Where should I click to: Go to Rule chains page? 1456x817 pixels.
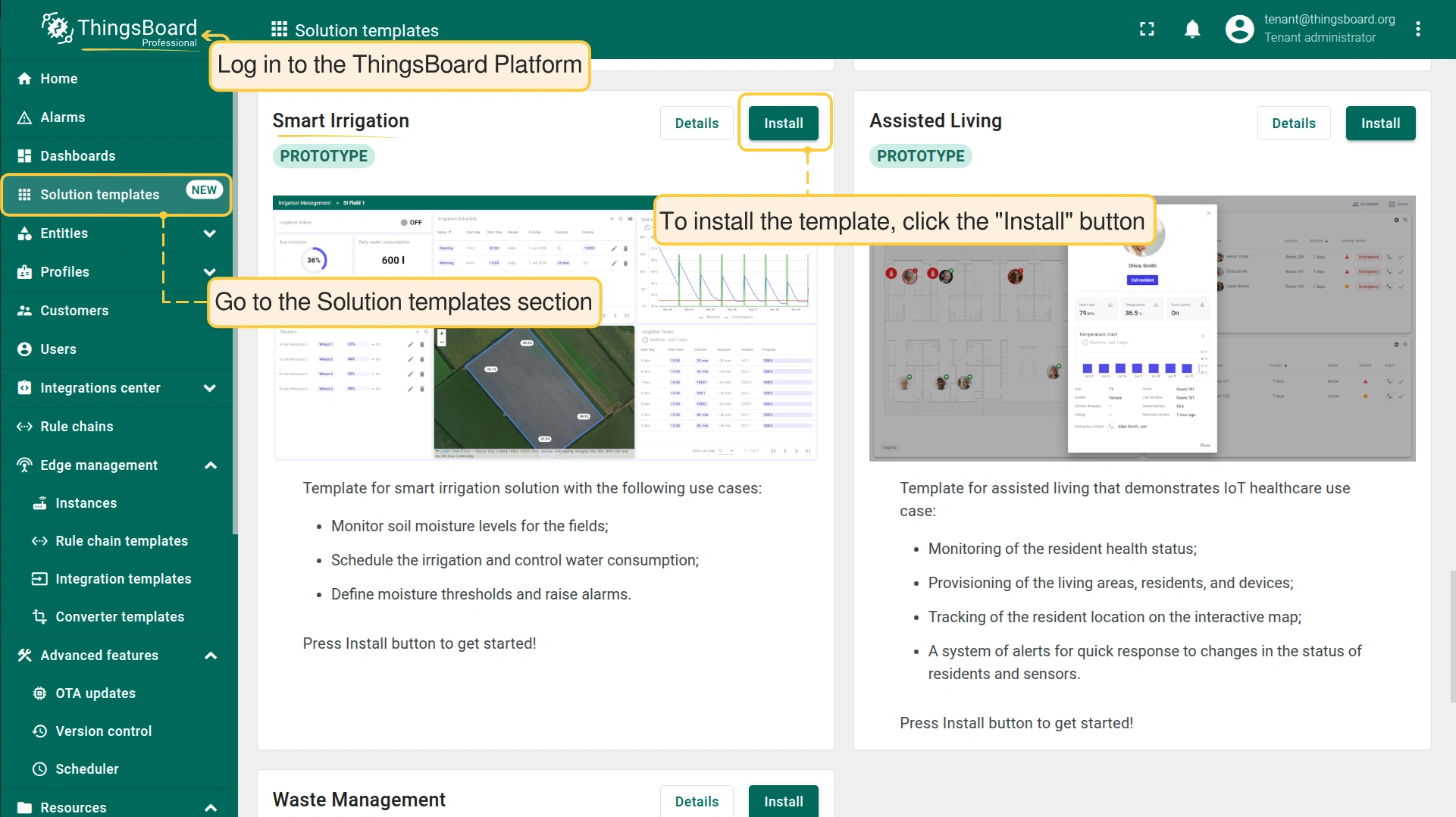tap(77, 427)
